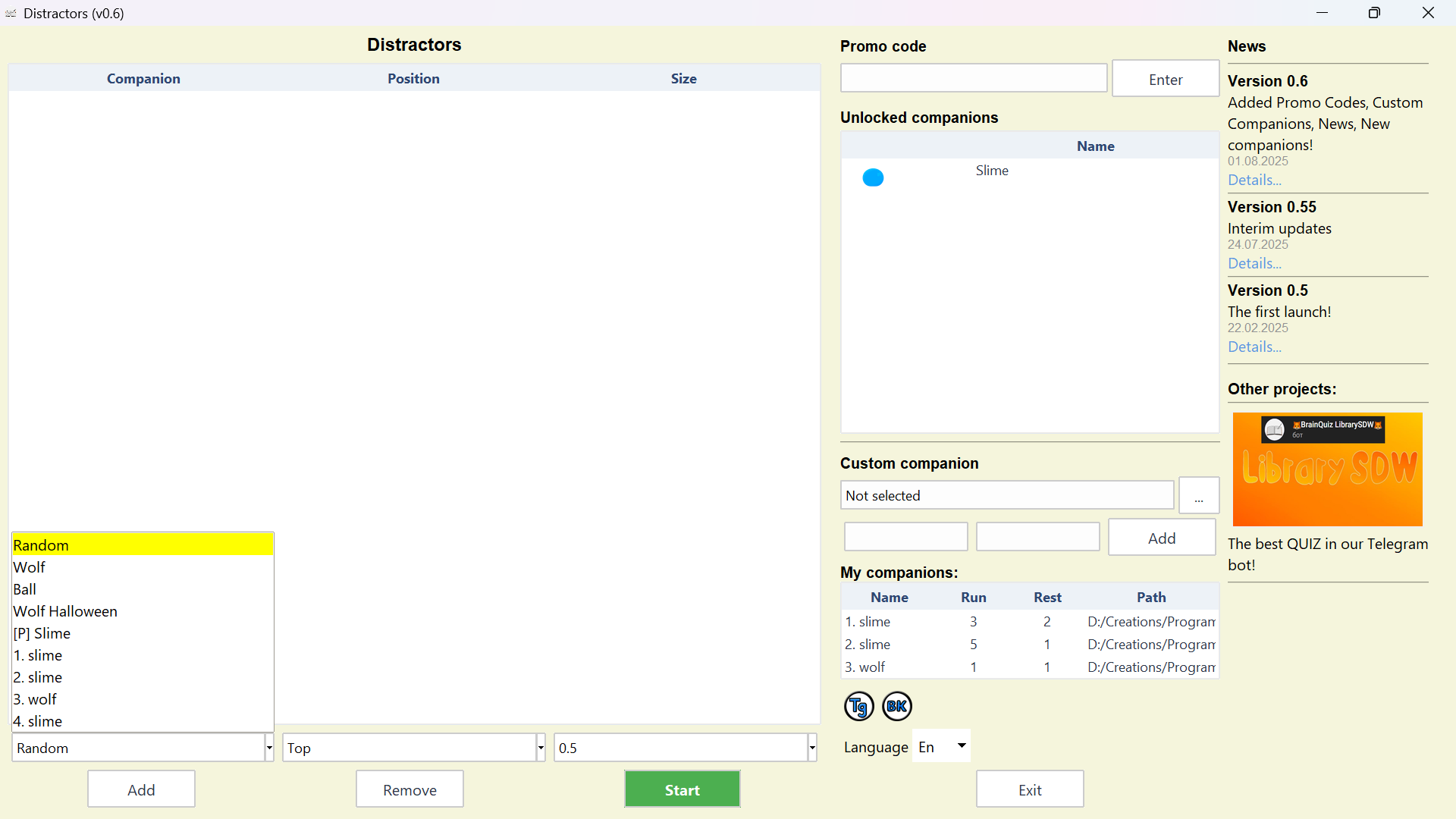Image resolution: width=1456 pixels, height=819 pixels.
Task: Open Details link for Version 0.55
Action: click(x=1254, y=263)
